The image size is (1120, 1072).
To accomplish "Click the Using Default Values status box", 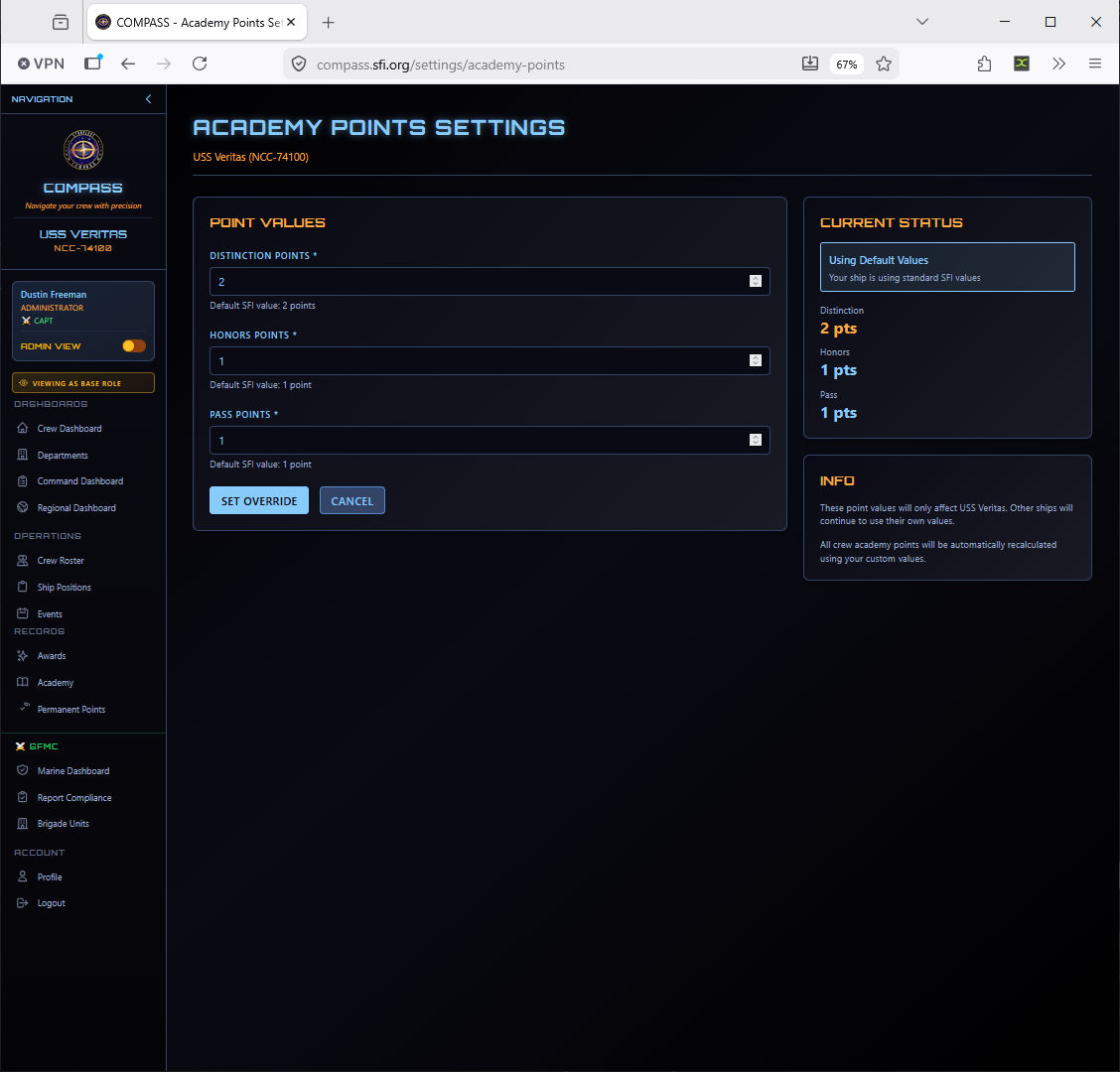I will (x=947, y=267).
